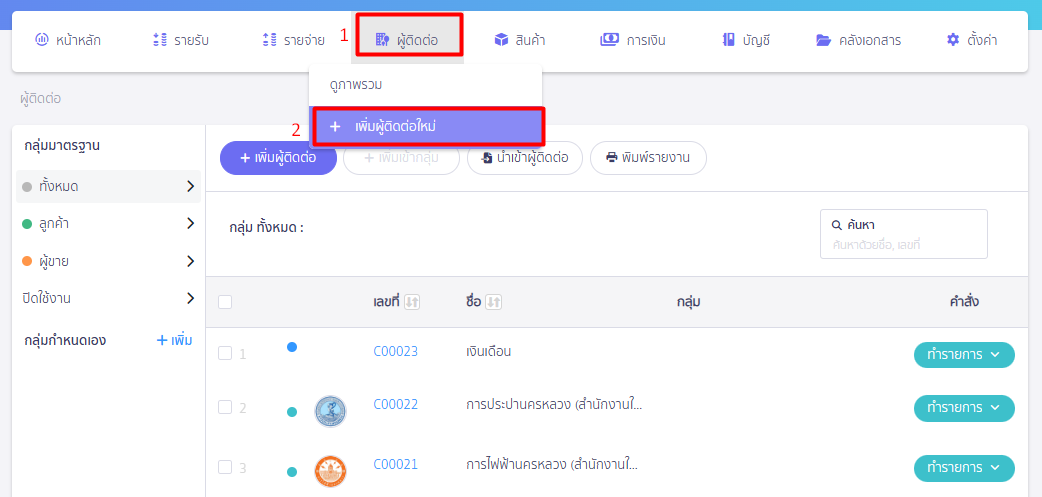Open contact number C00021
Viewport: 1042px width, 497px height.
395,464
